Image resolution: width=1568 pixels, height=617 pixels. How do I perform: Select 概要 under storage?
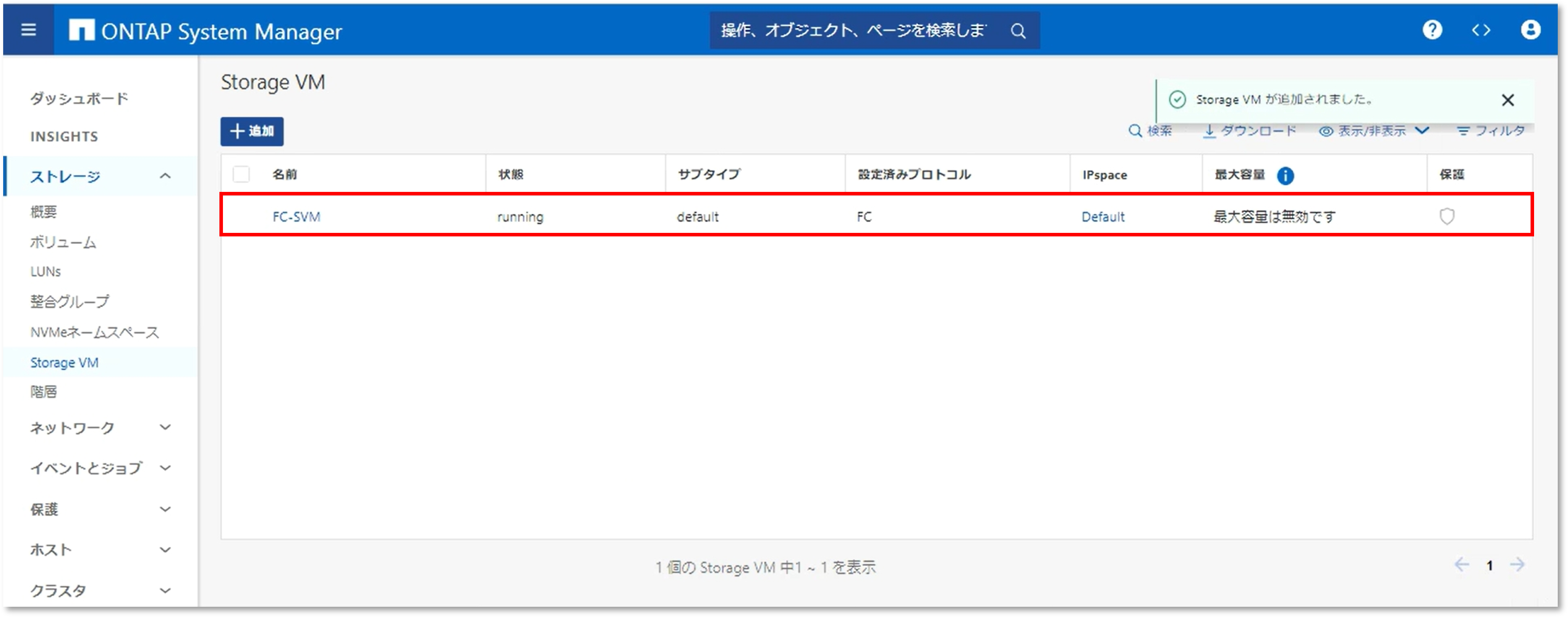click(x=43, y=211)
